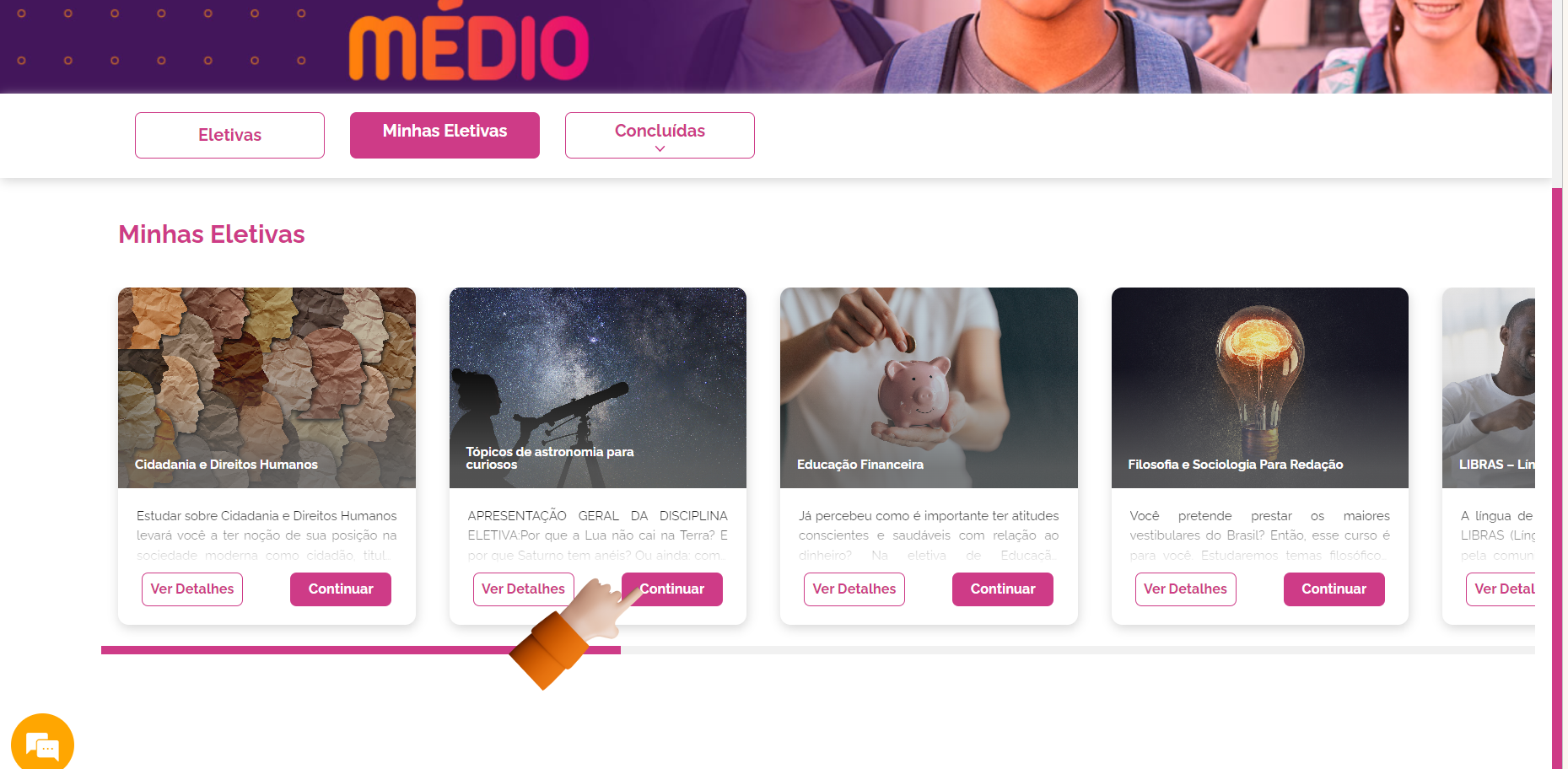
Task: View details of Cidadania e Direitos Humanos
Action: tap(192, 589)
